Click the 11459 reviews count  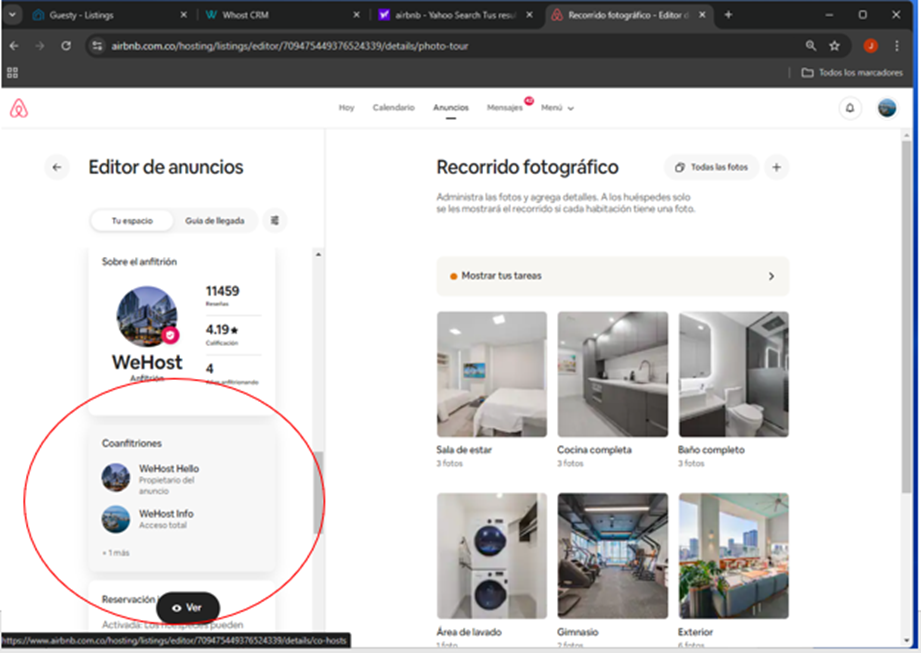pos(223,291)
